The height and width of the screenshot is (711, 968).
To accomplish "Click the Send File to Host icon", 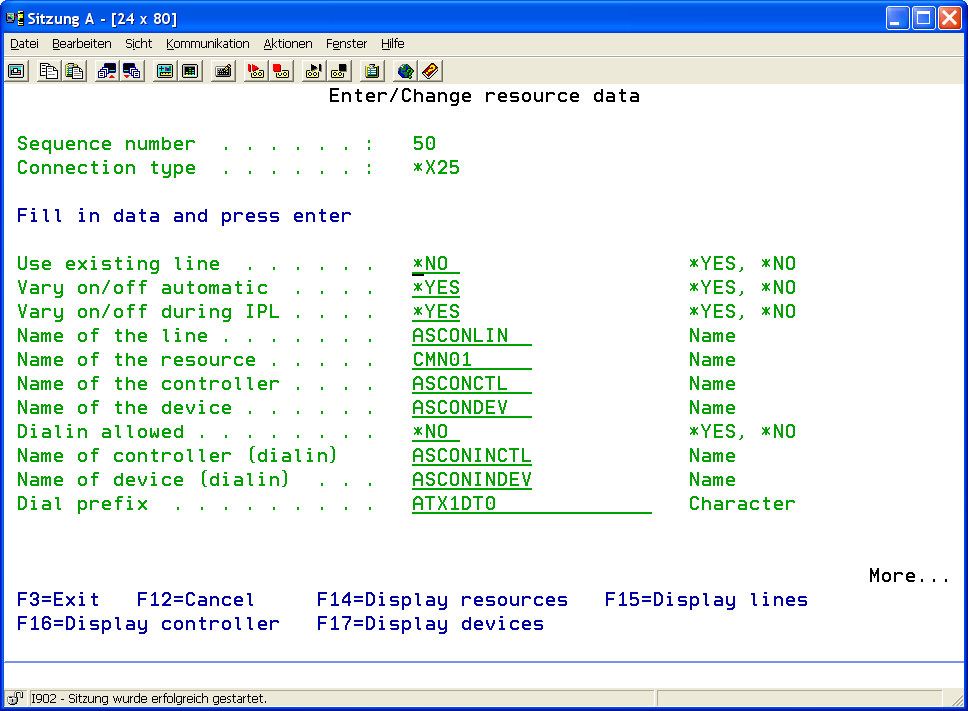I will coord(106,71).
